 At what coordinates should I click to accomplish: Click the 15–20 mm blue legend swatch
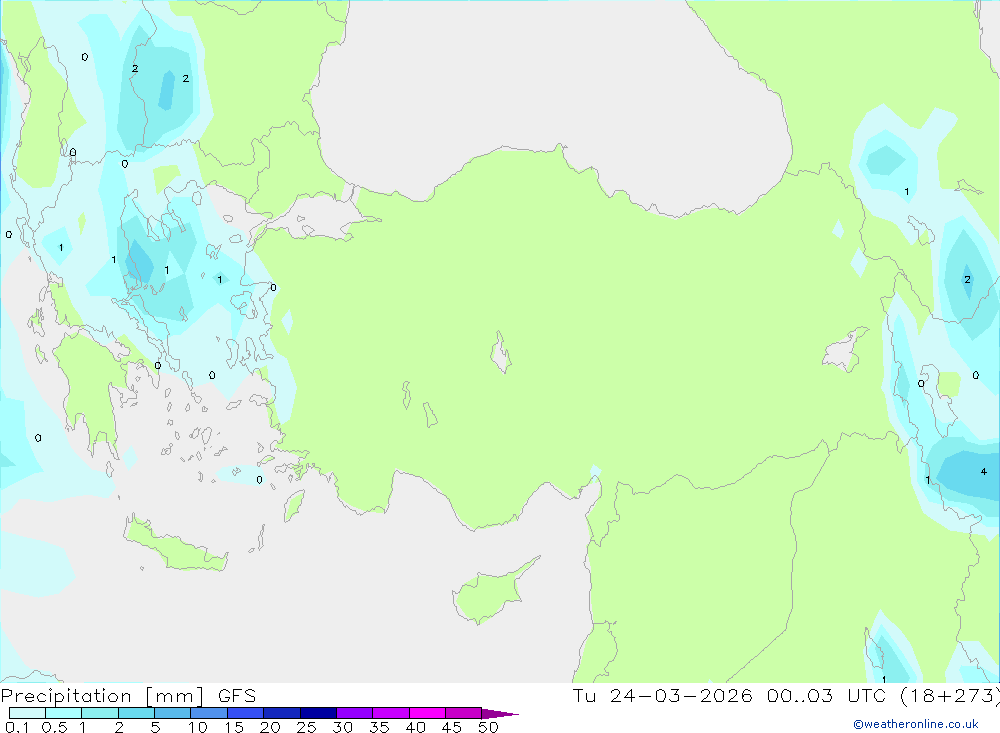(x=246, y=713)
